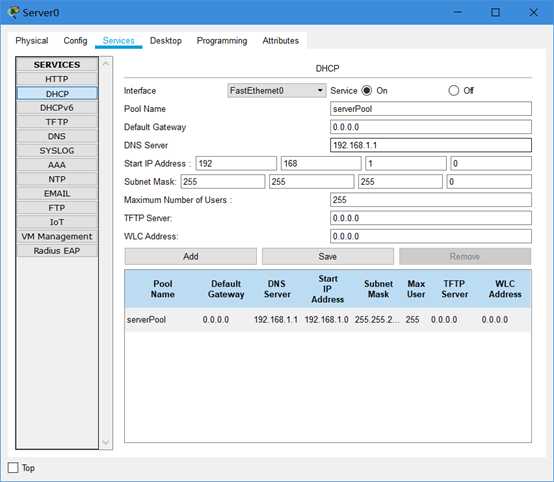Click Subnet Mask first octet field
This screenshot has height=482, width=554.
[x=223, y=182]
